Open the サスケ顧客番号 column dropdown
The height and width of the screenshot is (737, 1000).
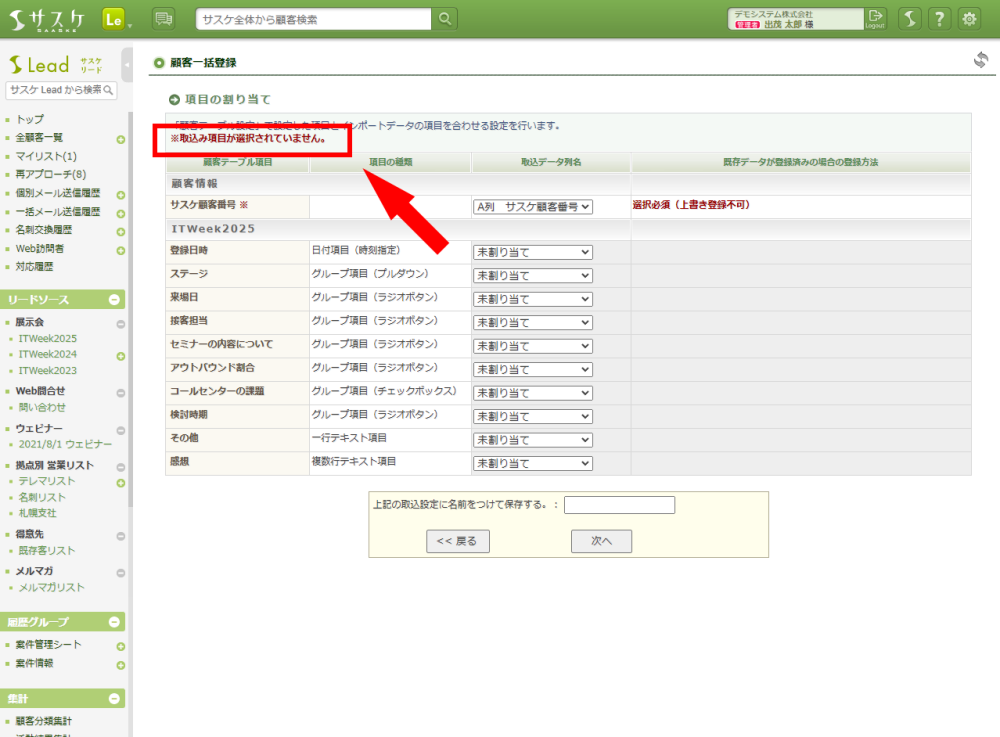(533, 207)
